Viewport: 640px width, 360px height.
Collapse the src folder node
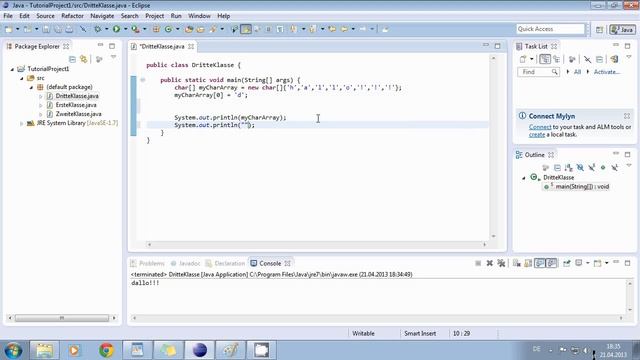pos(22,78)
